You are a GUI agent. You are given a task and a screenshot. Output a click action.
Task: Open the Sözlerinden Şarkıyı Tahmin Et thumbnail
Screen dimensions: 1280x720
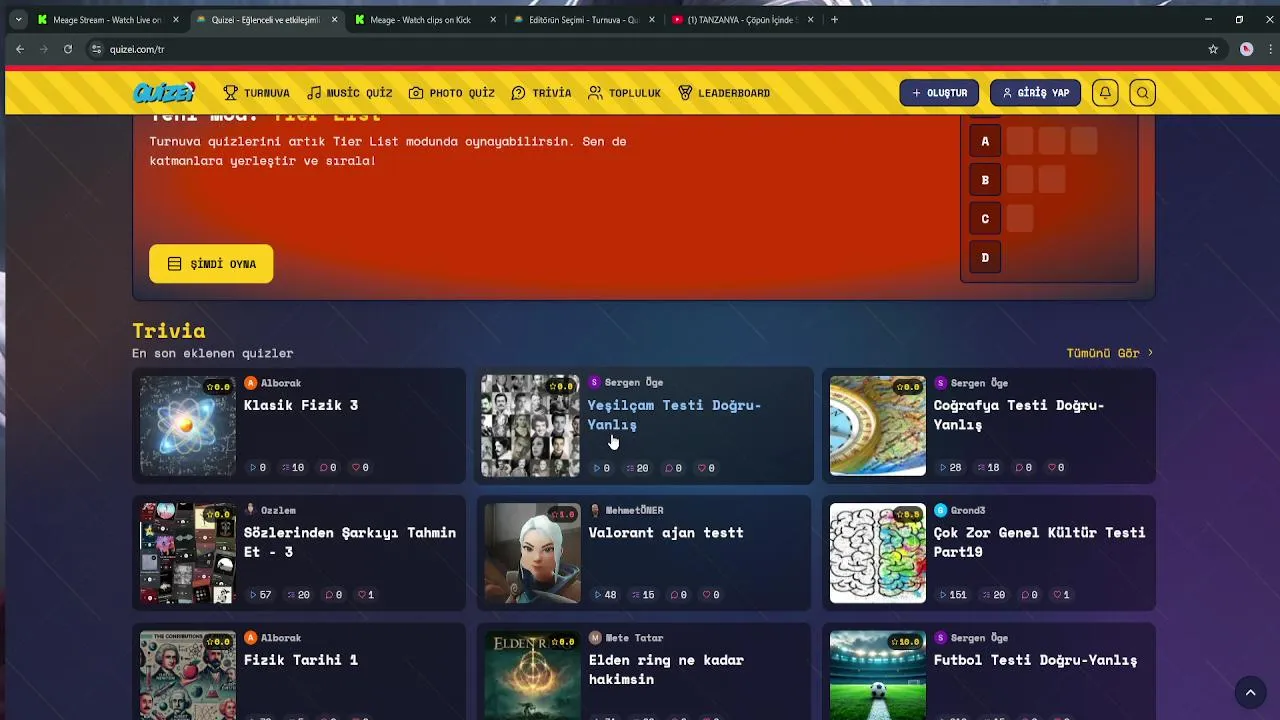click(187, 553)
